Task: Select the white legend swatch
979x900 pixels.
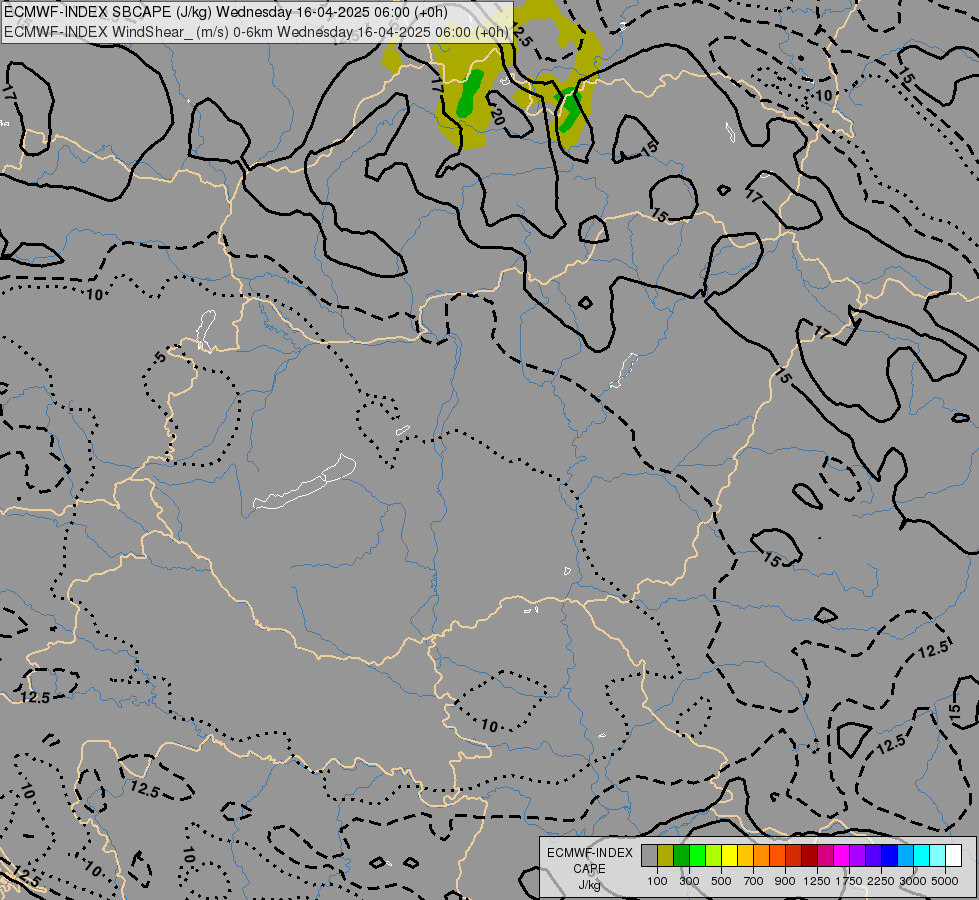Action: tap(953, 855)
